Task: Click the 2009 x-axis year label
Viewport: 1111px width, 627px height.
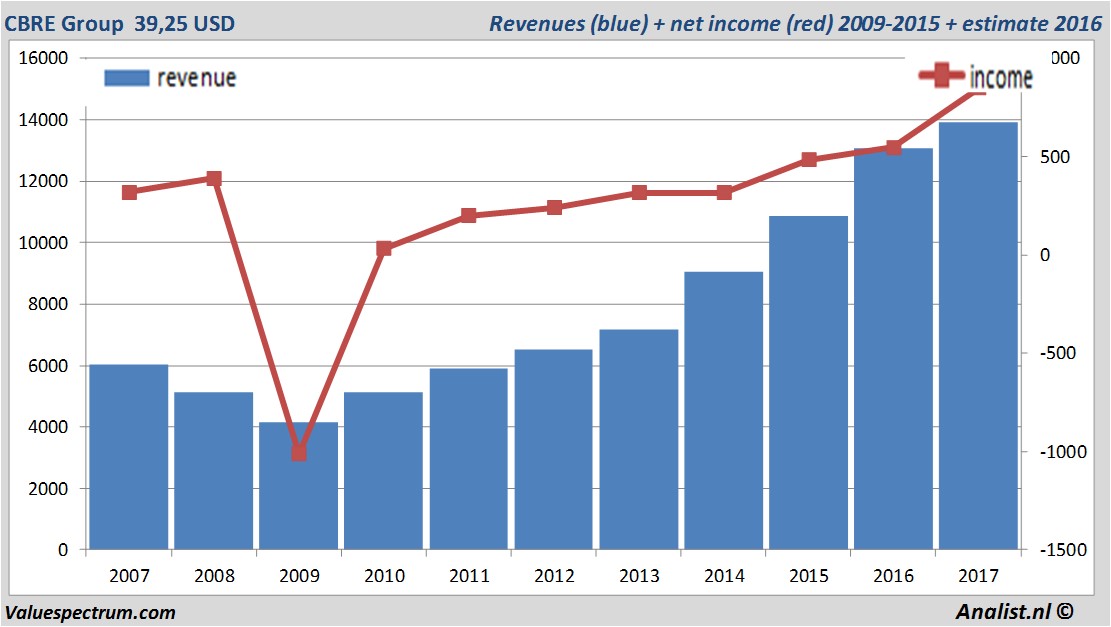Action: click(x=299, y=575)
